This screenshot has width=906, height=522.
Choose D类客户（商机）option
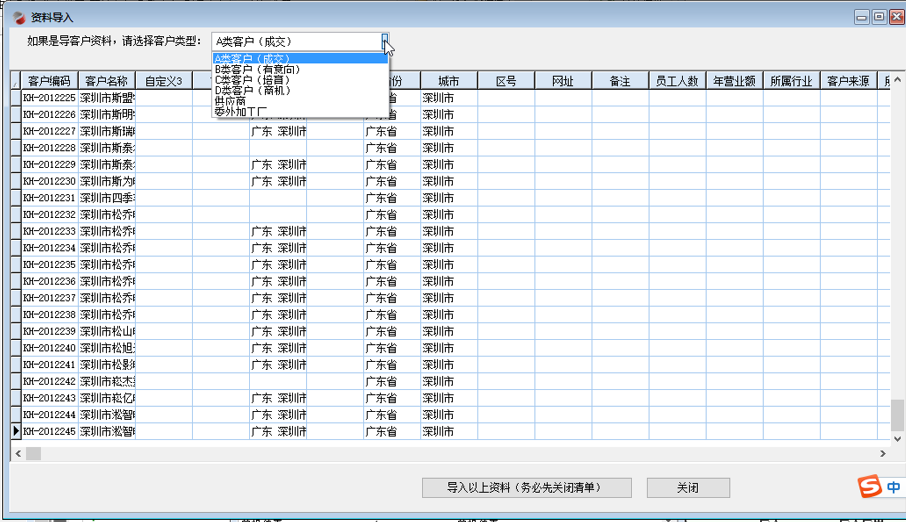300,90
